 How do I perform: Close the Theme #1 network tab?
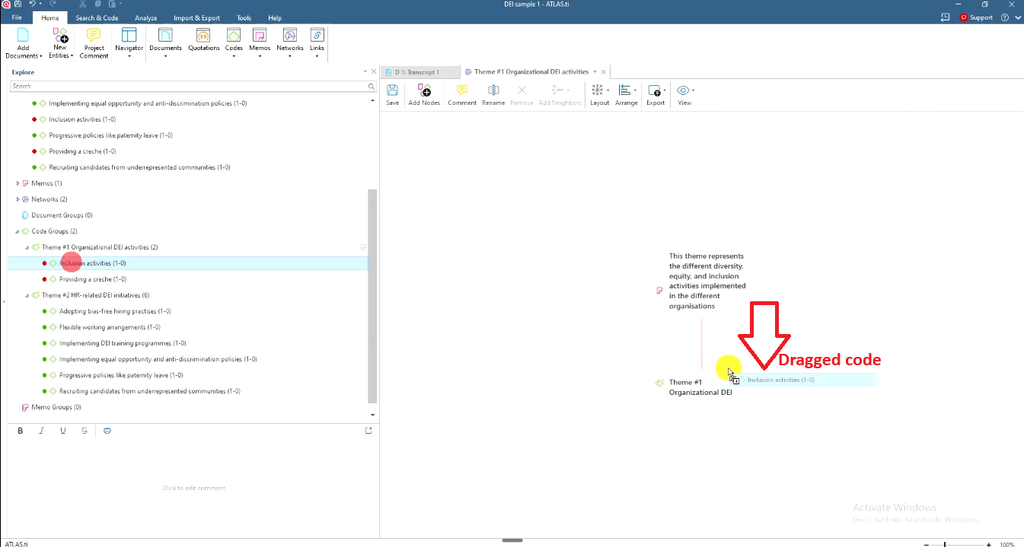click(x=603, y=72)
